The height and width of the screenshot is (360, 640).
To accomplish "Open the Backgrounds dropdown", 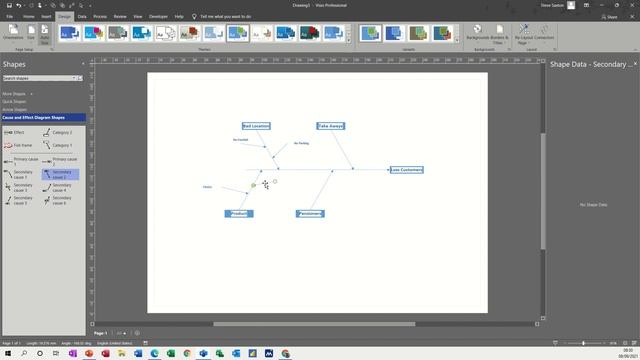I will tap(477, 33).
